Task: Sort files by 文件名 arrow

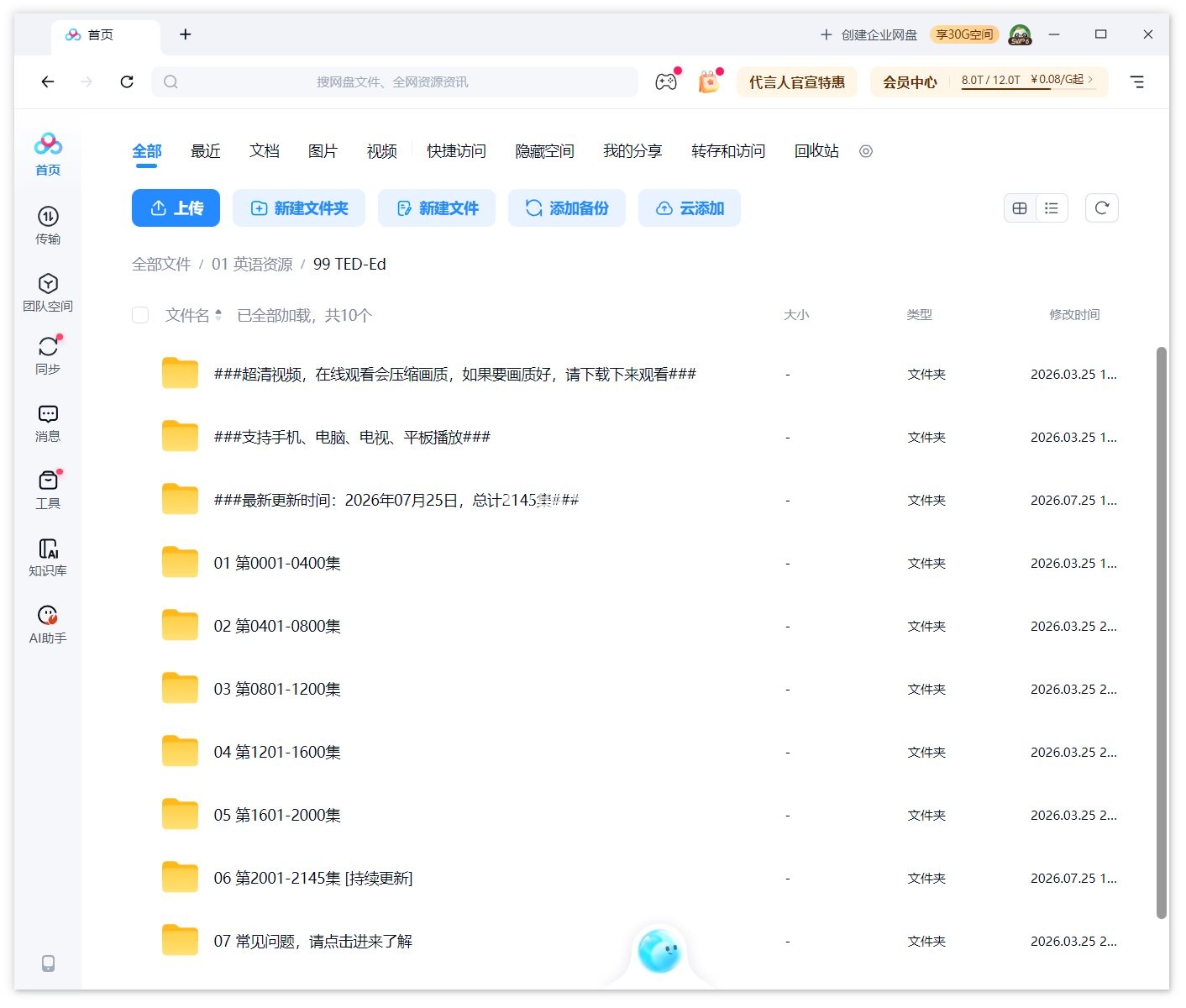Action: pos(218,315)
